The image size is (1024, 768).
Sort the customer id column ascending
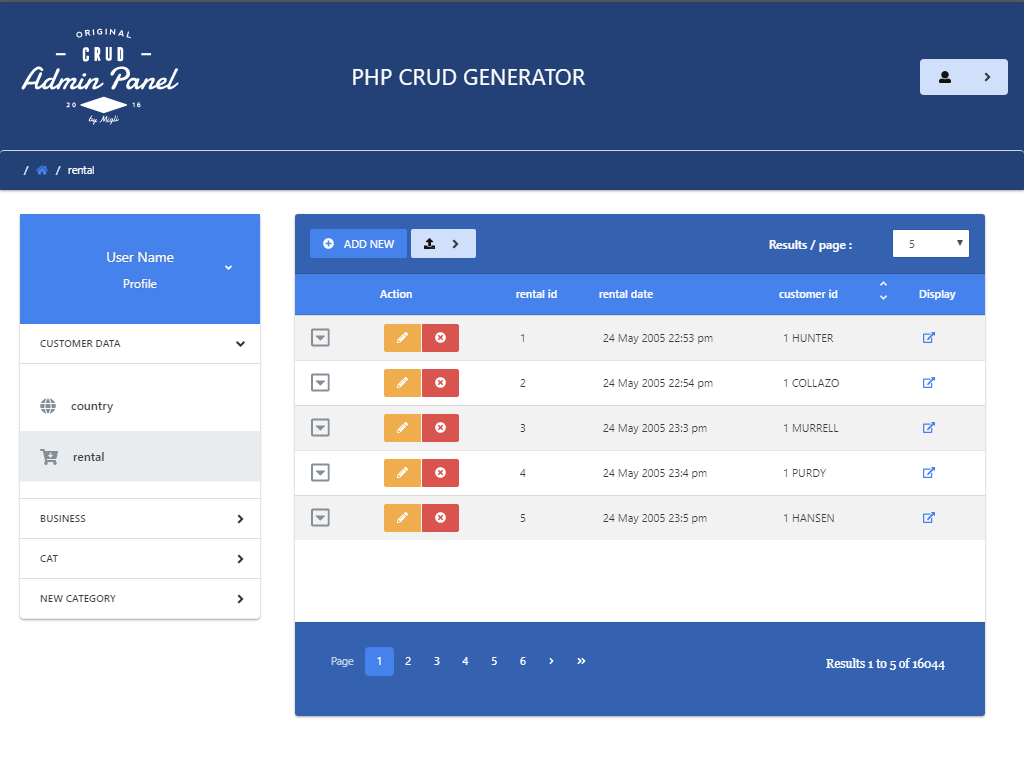tap(883, 287)
